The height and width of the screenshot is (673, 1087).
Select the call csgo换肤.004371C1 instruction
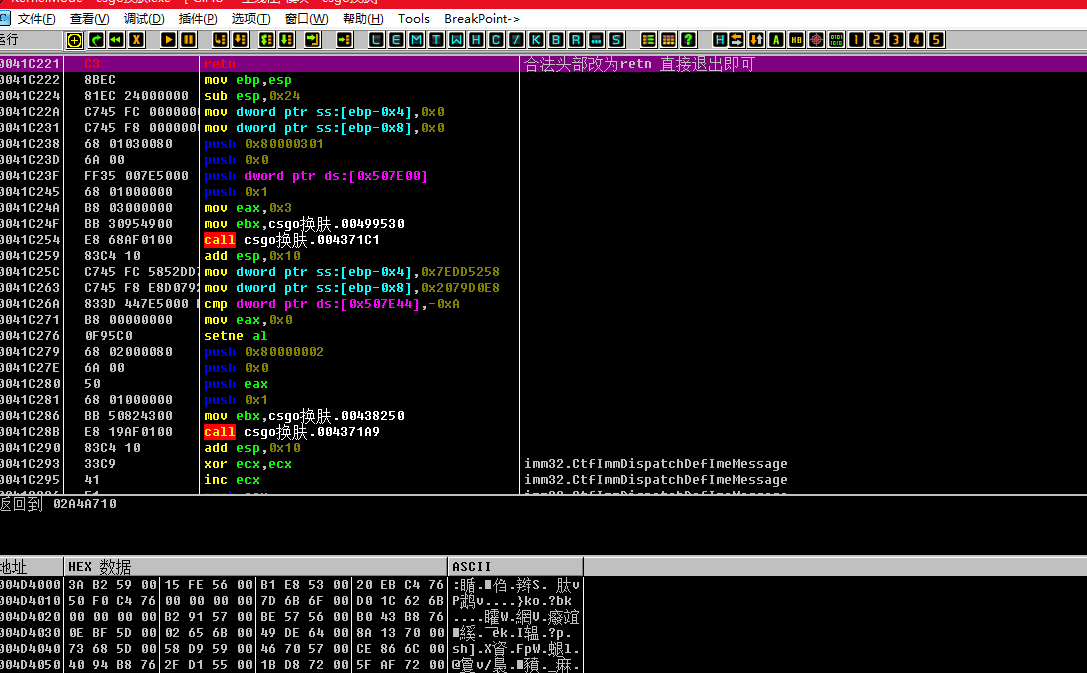292,240
